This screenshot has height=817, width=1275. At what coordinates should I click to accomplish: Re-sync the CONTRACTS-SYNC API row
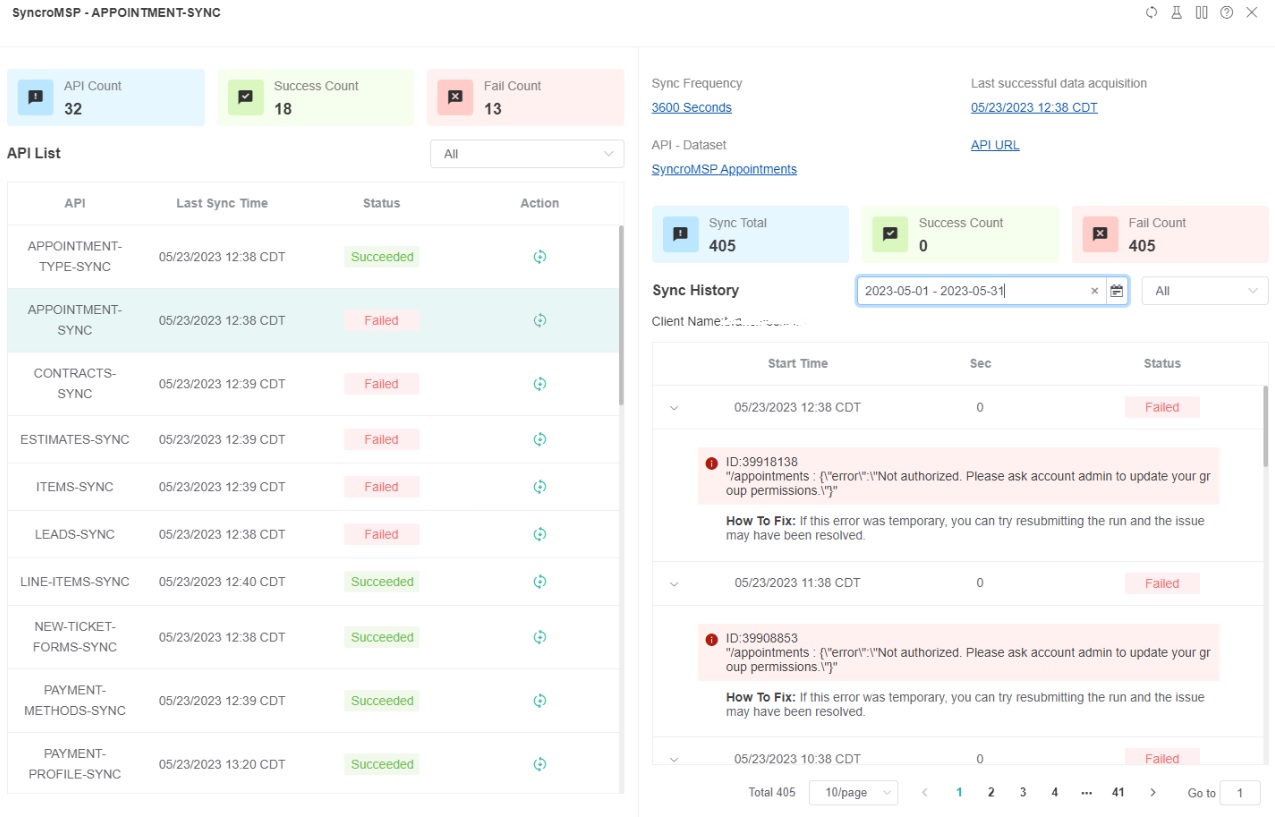click(540, 384)
